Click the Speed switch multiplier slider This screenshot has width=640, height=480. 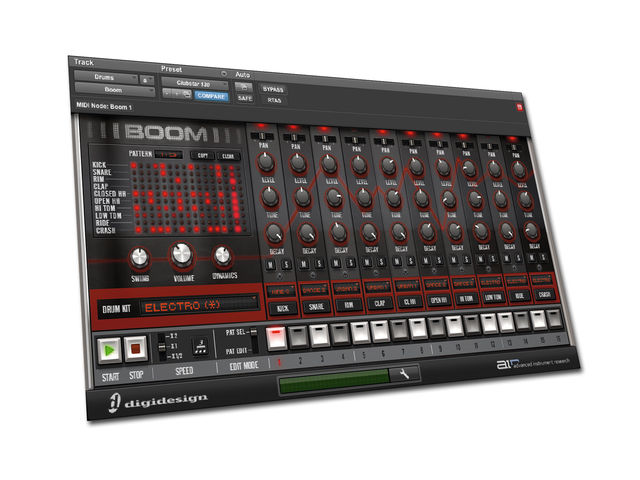[x=162, y=347]
